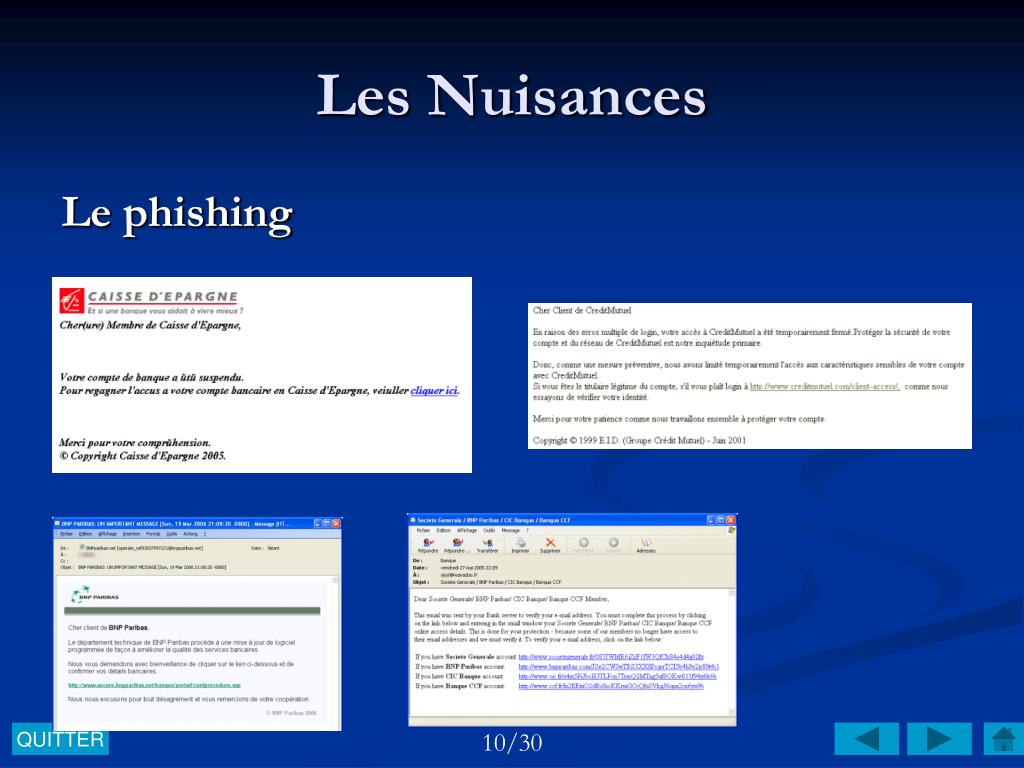Open Fichier menu in Societe Generale email window
Screen dimensions: 1024x768
(423, 530)
